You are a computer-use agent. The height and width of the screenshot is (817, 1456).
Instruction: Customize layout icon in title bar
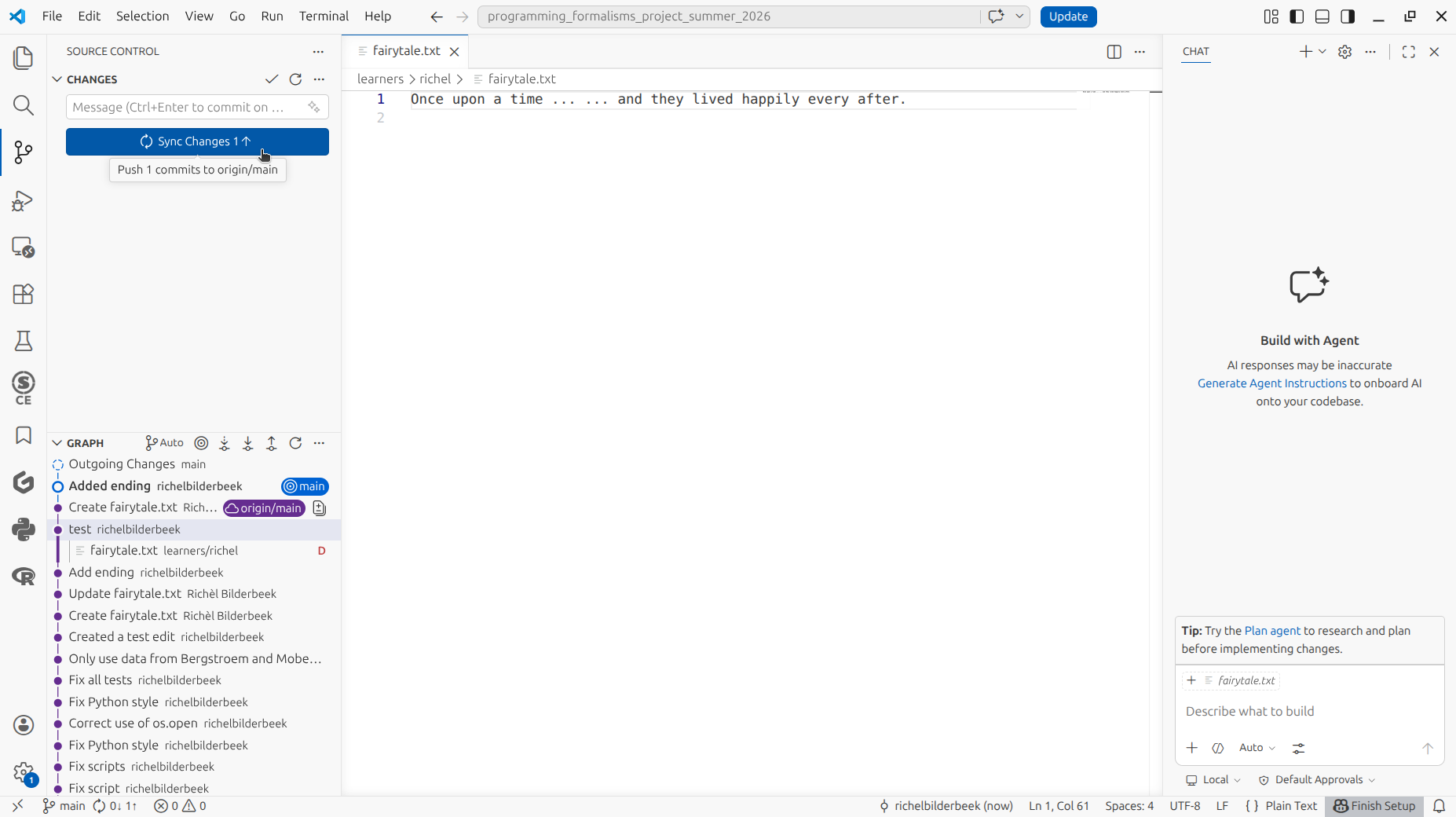pos(1271,16)
